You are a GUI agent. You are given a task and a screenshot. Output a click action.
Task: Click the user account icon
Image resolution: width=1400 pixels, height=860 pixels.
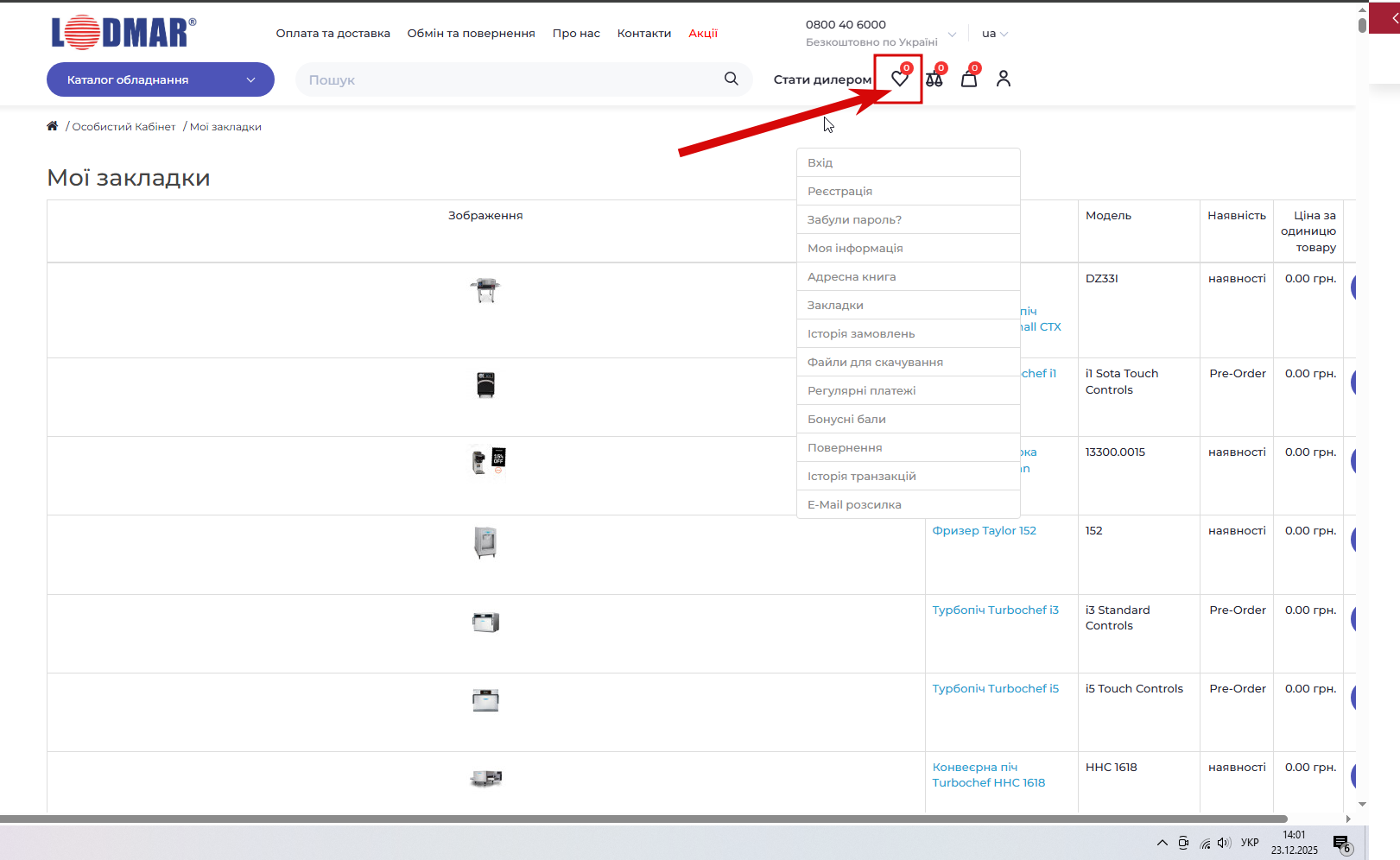pyautogui.click(x=1003, y=79)
